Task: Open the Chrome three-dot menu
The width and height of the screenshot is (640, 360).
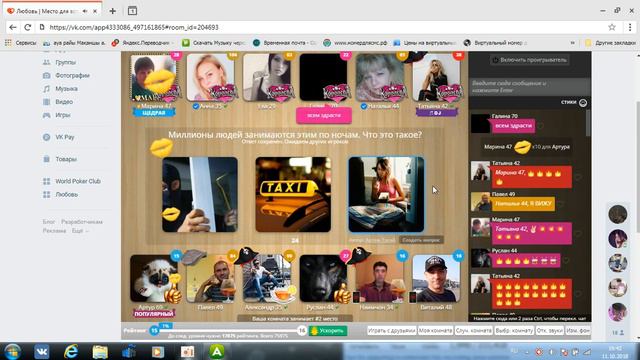Action: (630, 27)
